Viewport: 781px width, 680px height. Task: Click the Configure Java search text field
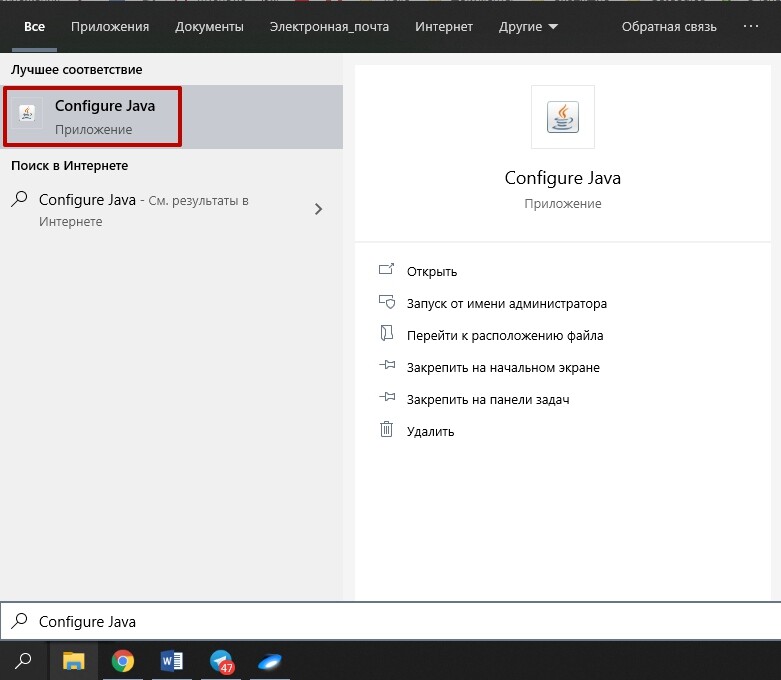390,621
